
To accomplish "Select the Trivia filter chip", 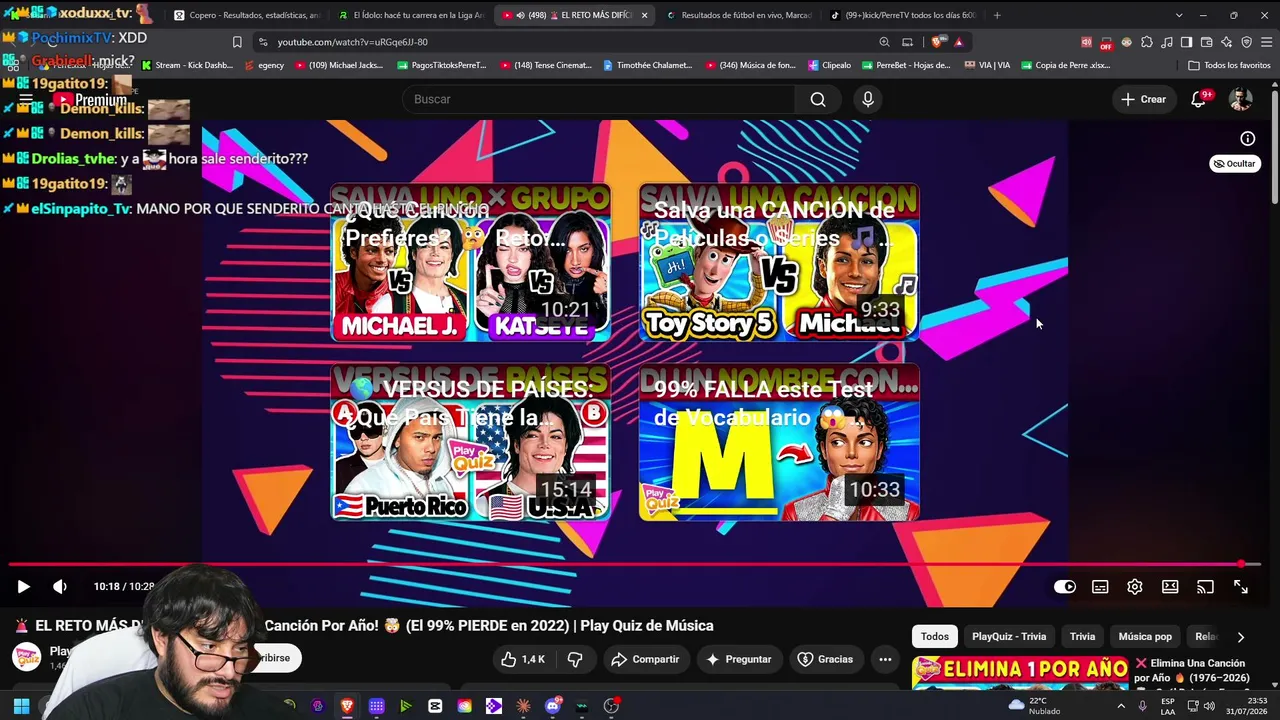I will (x=1082, y=636).
